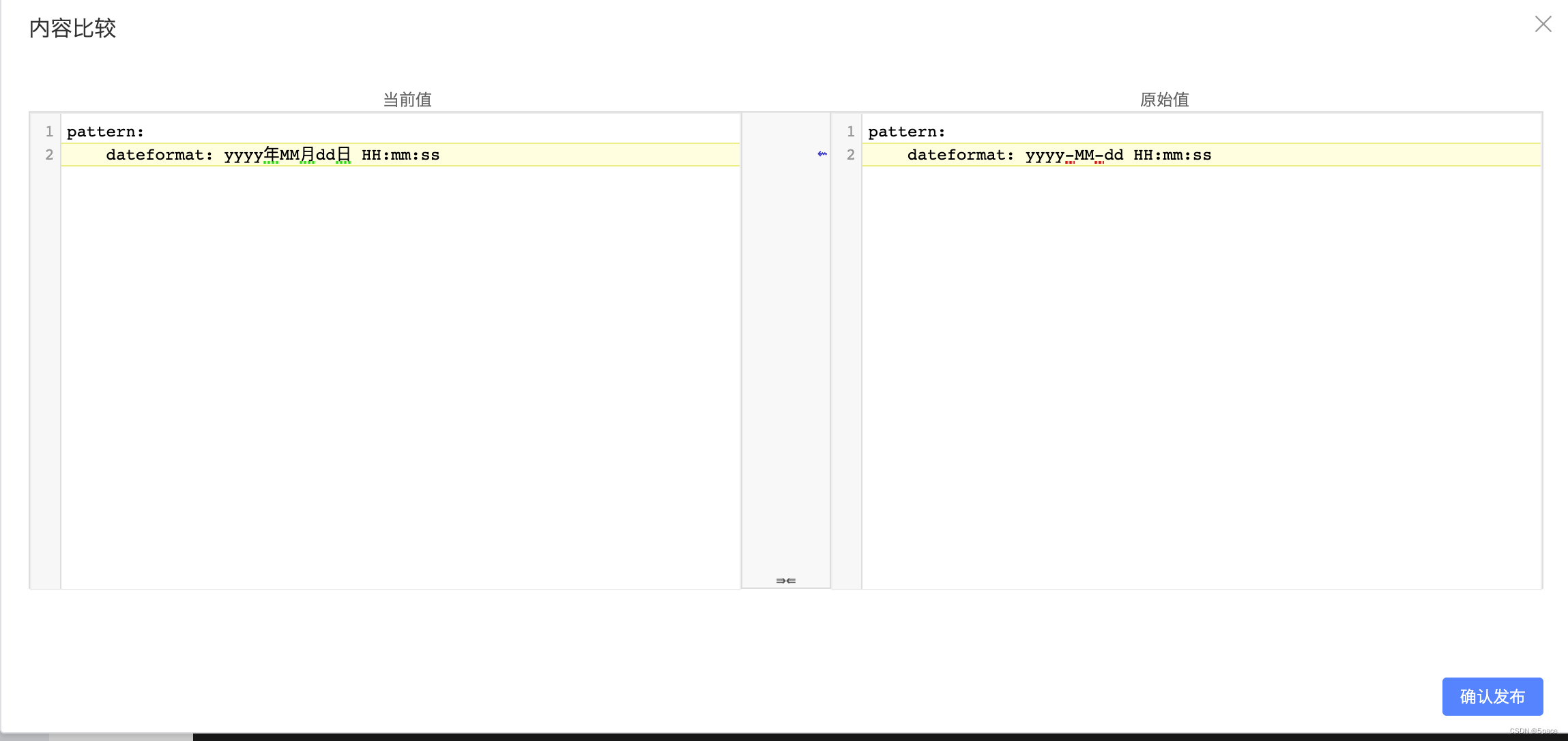Close the 内容比较 dialog

[1543, 25]
